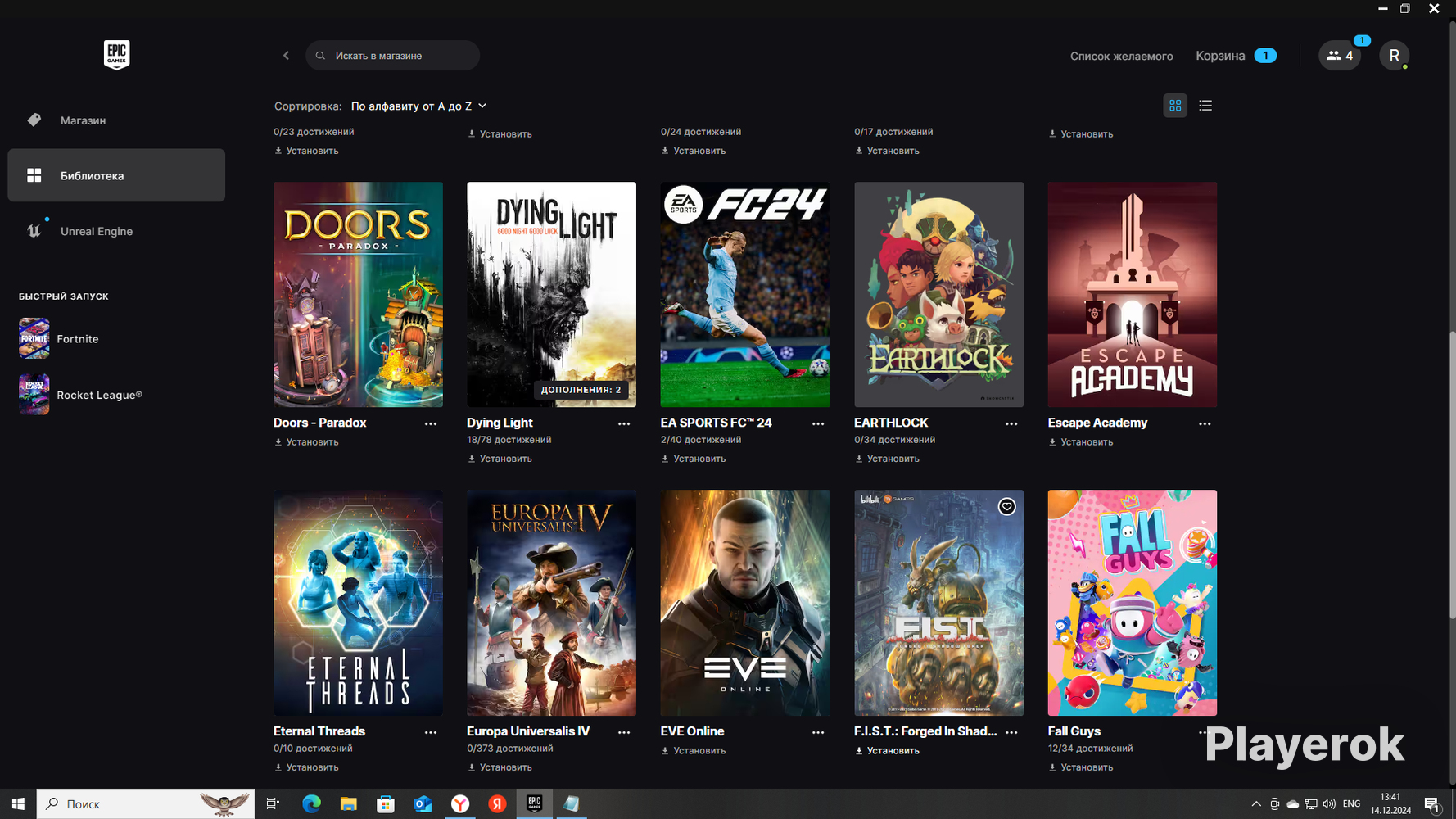Install F.I.S.T. via Установить
This screenshot has width=1456, height=819.
(x=887, y=751)
